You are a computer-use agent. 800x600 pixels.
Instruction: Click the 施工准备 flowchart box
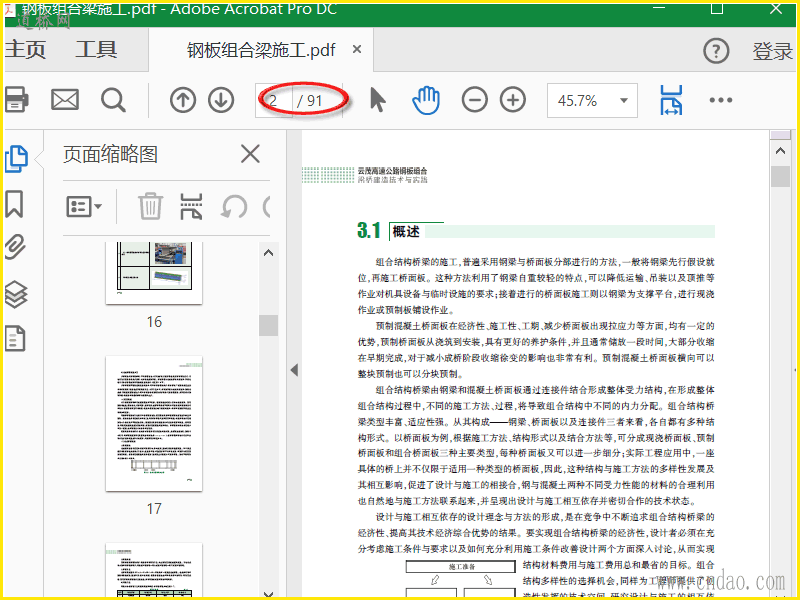tap(460, 566)
